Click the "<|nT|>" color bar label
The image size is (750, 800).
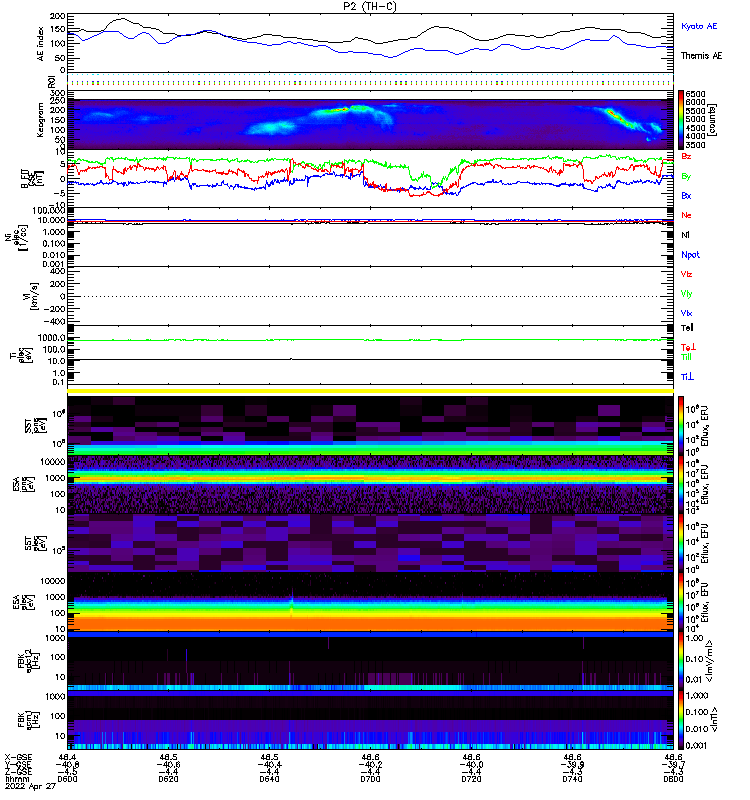click(715, 720)
